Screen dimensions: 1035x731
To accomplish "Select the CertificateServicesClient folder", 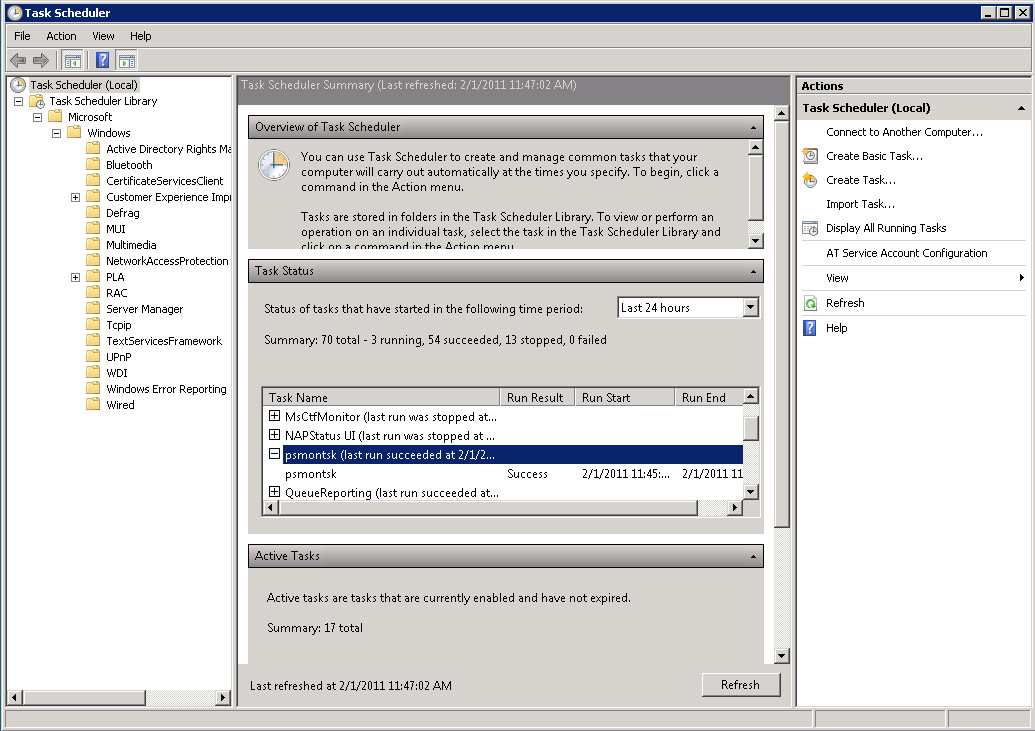I will point(164,181).
